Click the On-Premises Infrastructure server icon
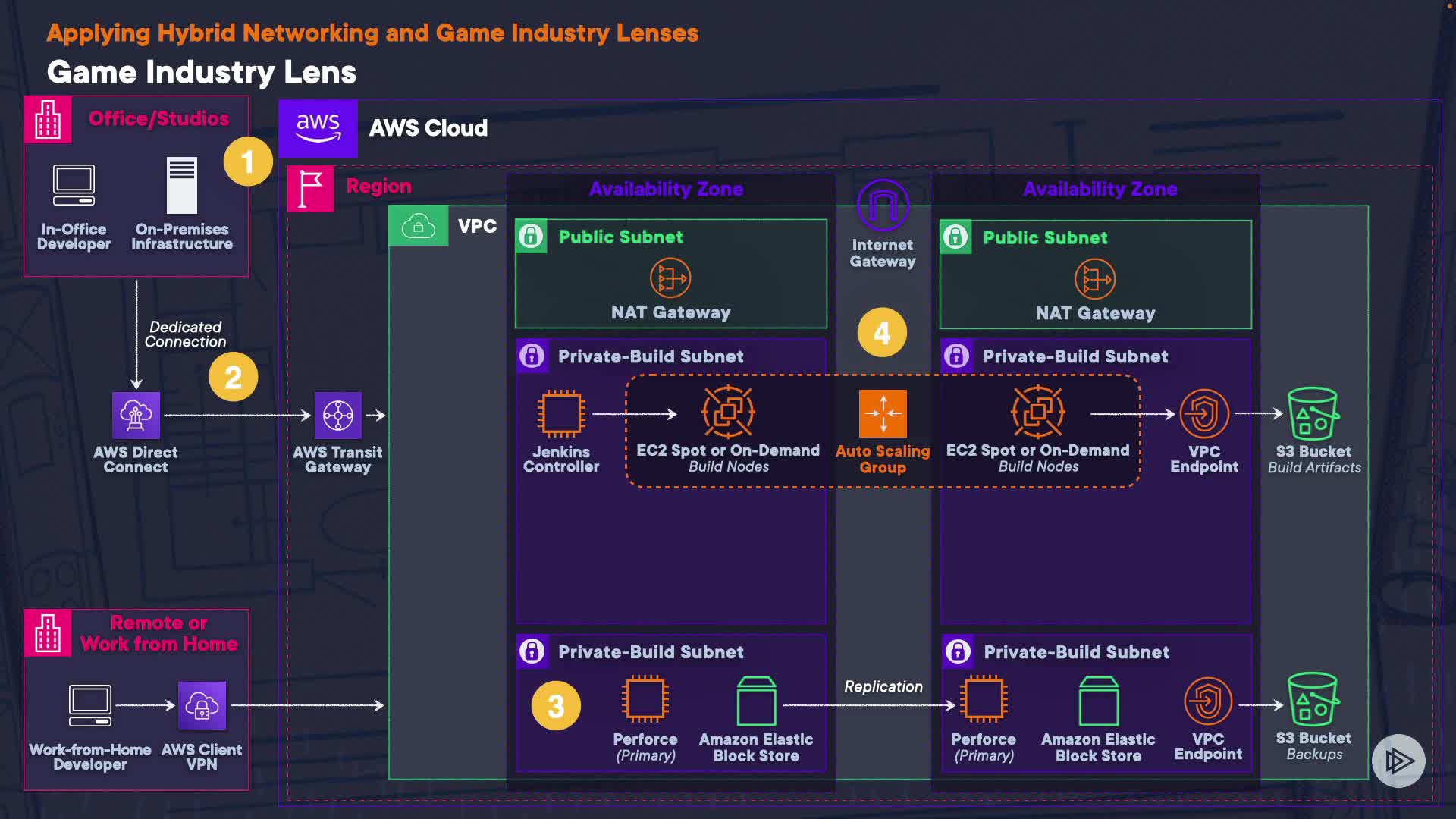 [x=182, y=185]
